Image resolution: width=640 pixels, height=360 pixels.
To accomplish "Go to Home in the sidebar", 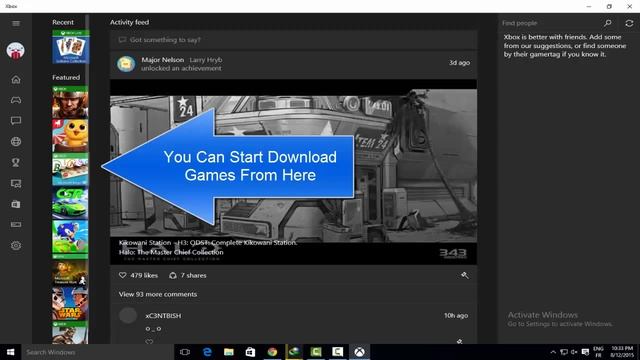I will click(x=16, y=80).
